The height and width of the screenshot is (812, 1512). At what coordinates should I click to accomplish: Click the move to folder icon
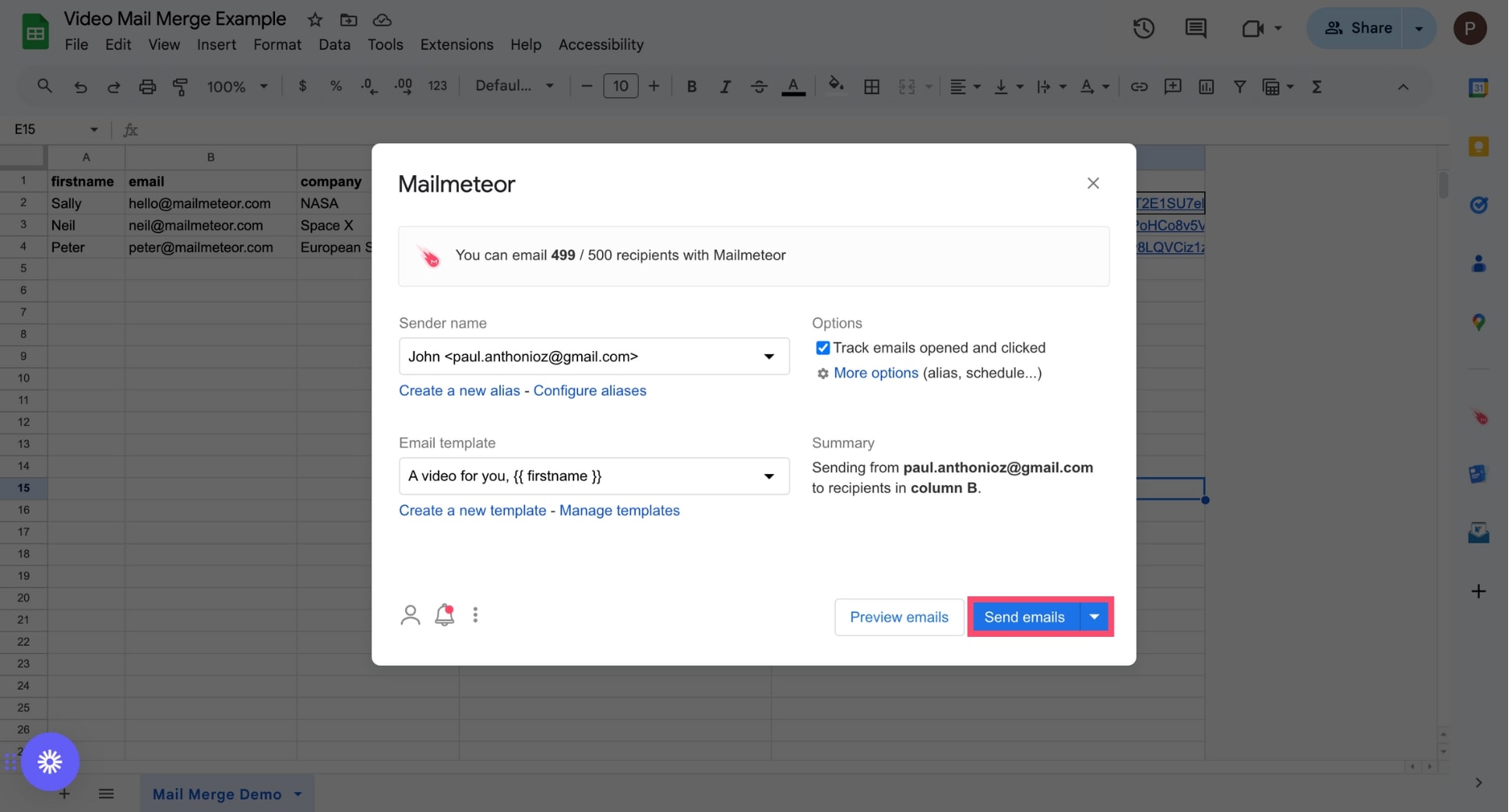tap(349, 19)
